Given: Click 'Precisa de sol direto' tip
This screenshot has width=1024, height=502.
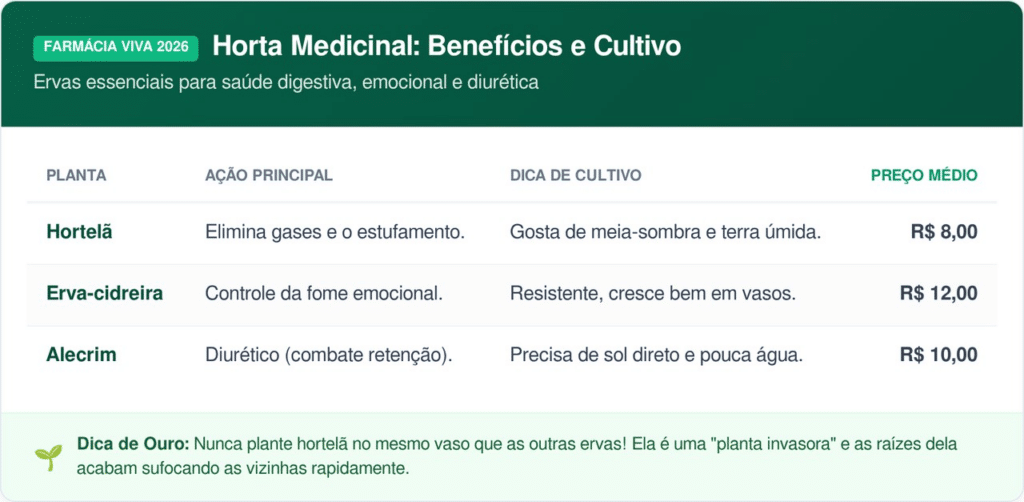Looking at the screenshot, I should pyautogui.click(x=656, y=354).
